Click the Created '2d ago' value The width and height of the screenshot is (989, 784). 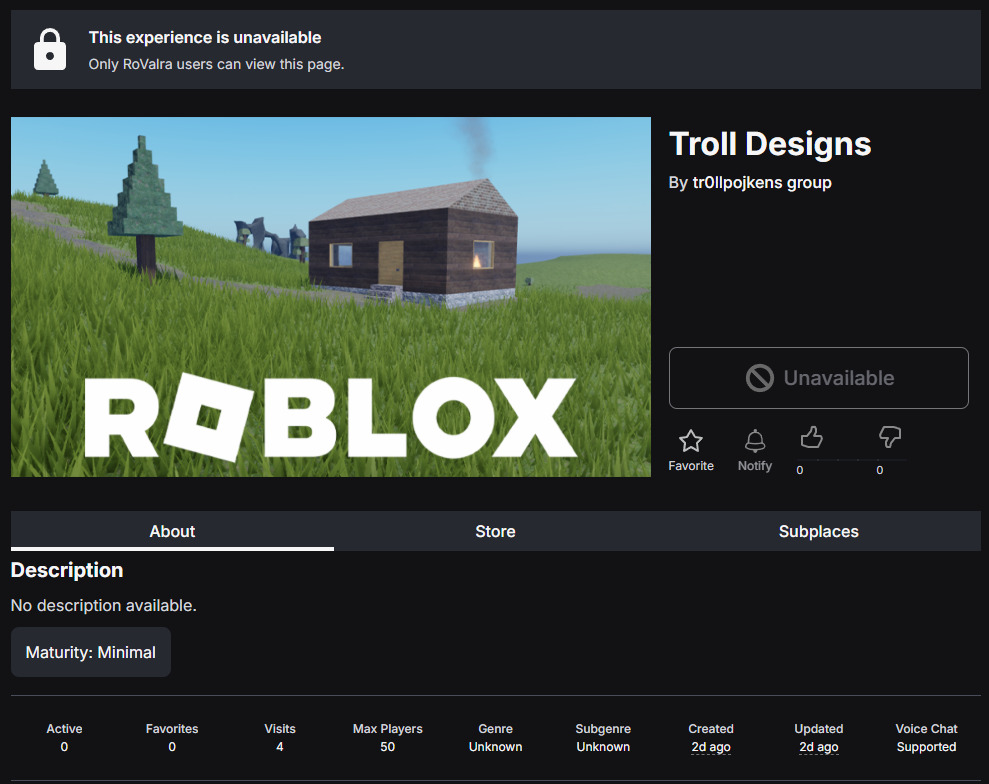point(711,747)
